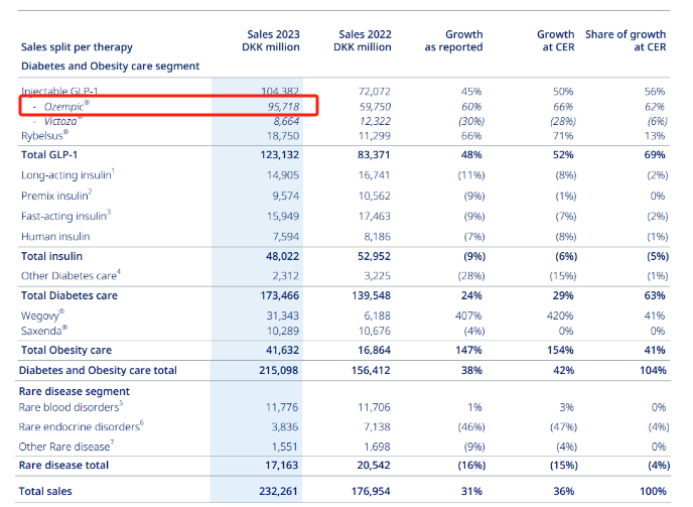Click Total Obesity care growth 147%
693x507 pixels.
[x=468, y=351]
